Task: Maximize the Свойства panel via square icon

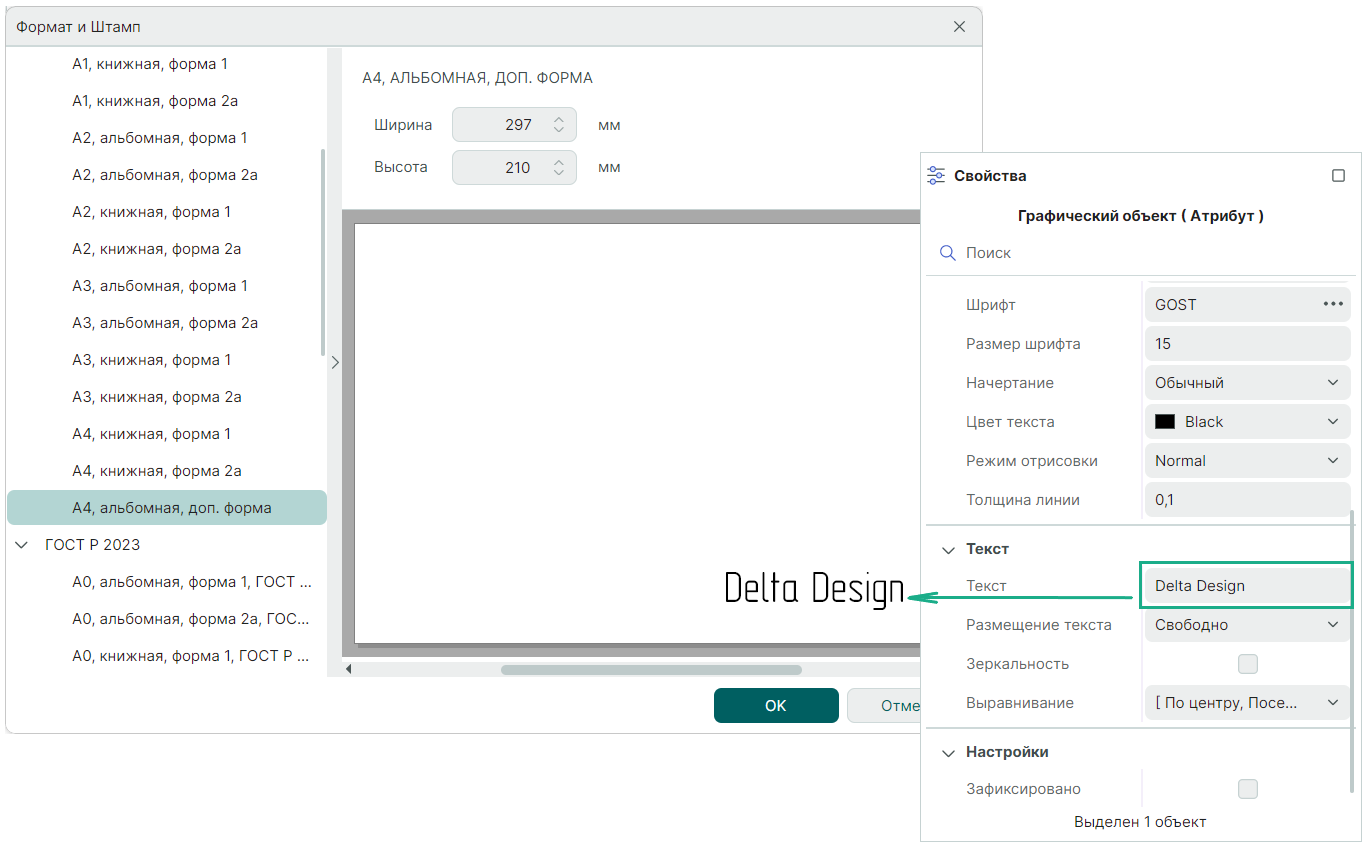Action: tap(1338, 176)
